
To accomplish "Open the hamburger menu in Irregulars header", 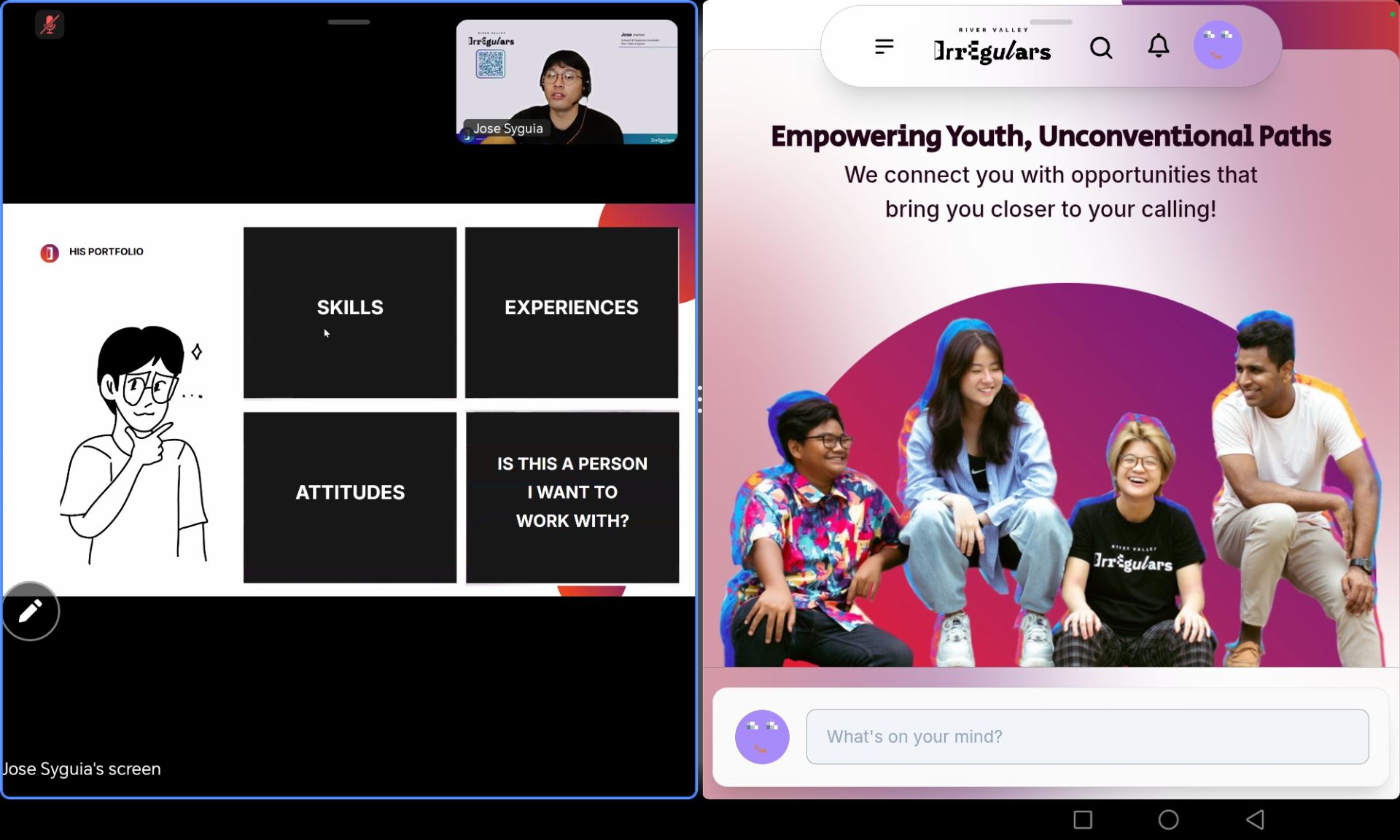I will coord(884,47).
